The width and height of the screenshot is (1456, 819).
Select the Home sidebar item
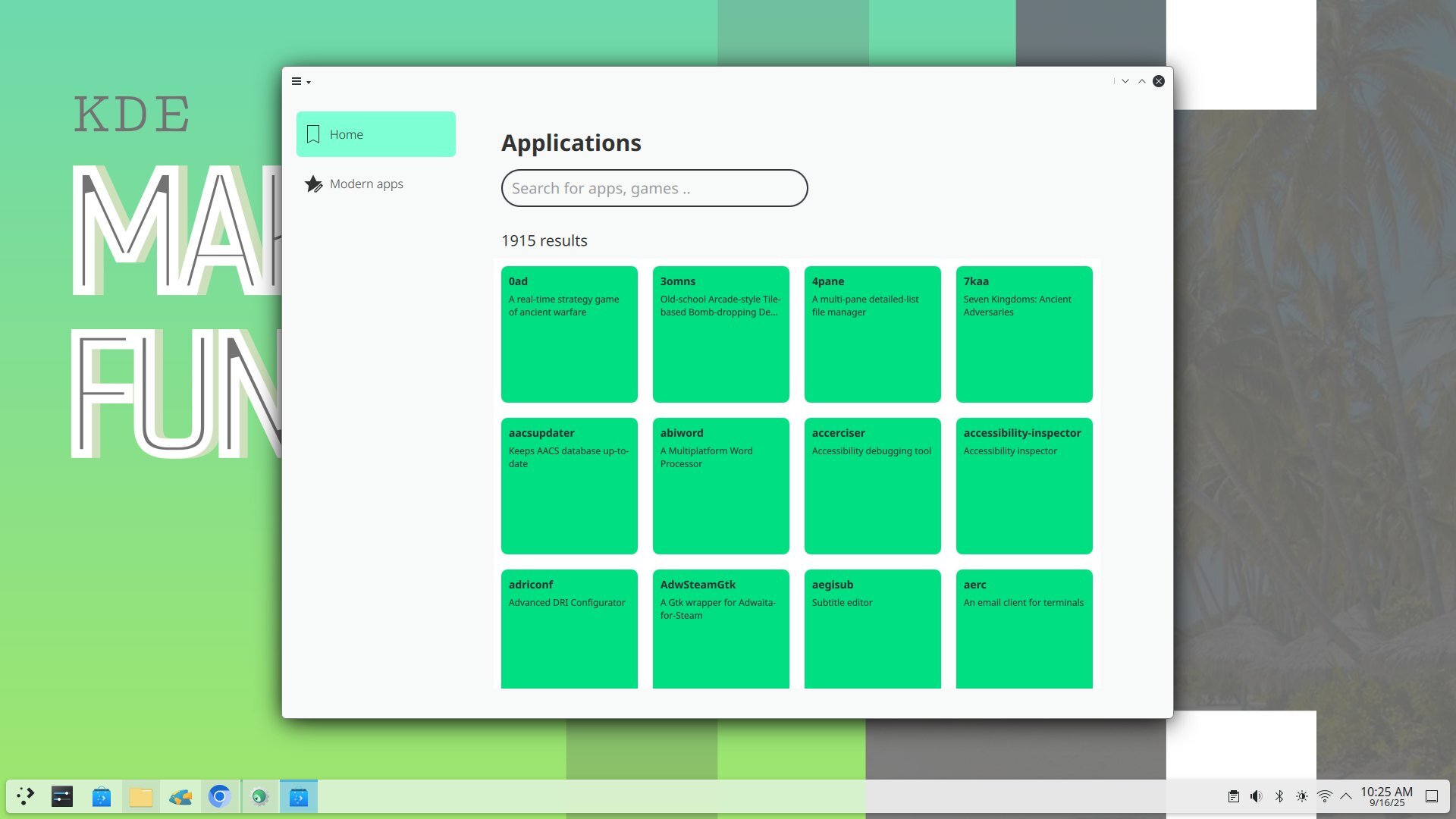(375, 134)
